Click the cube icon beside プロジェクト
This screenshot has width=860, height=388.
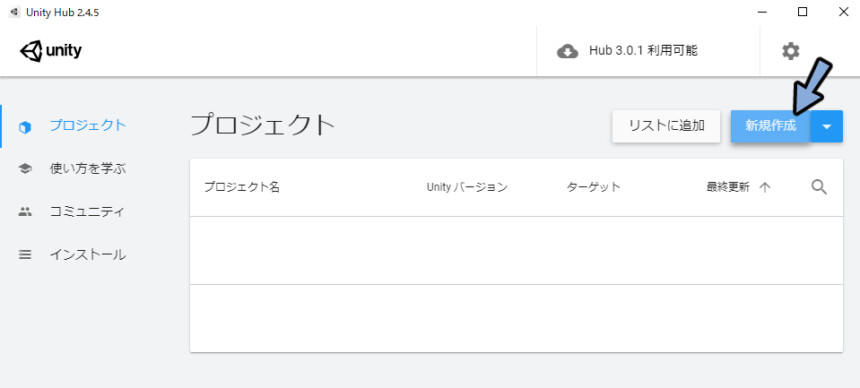click(25, 127)
